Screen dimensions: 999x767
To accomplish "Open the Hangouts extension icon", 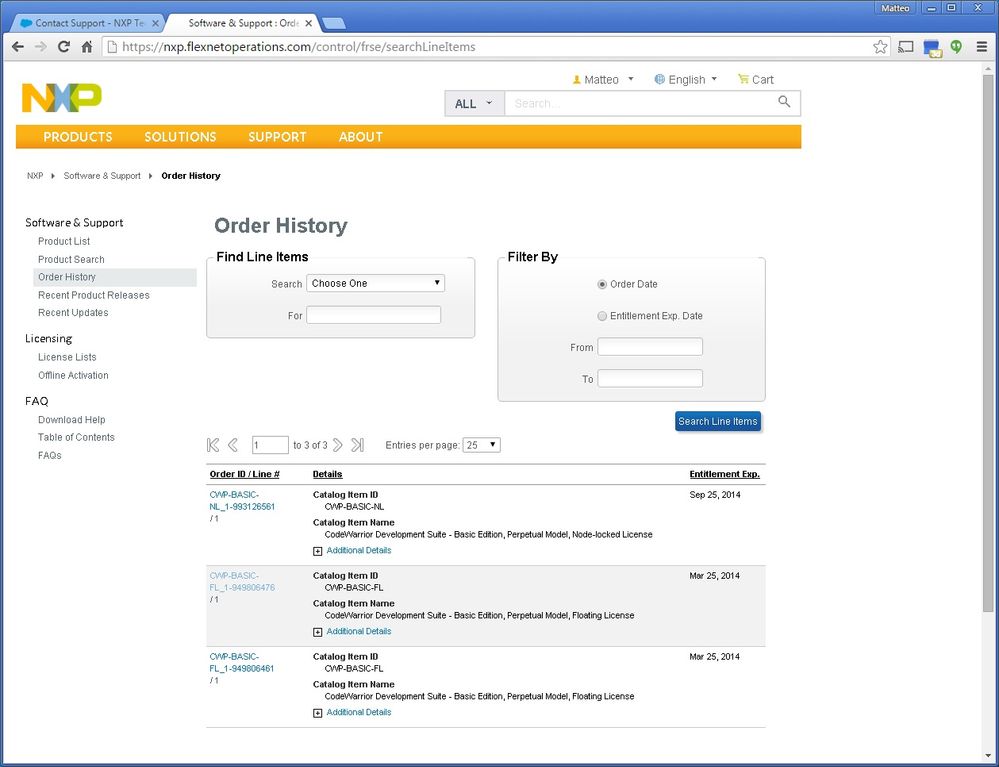I will [956, 47].
